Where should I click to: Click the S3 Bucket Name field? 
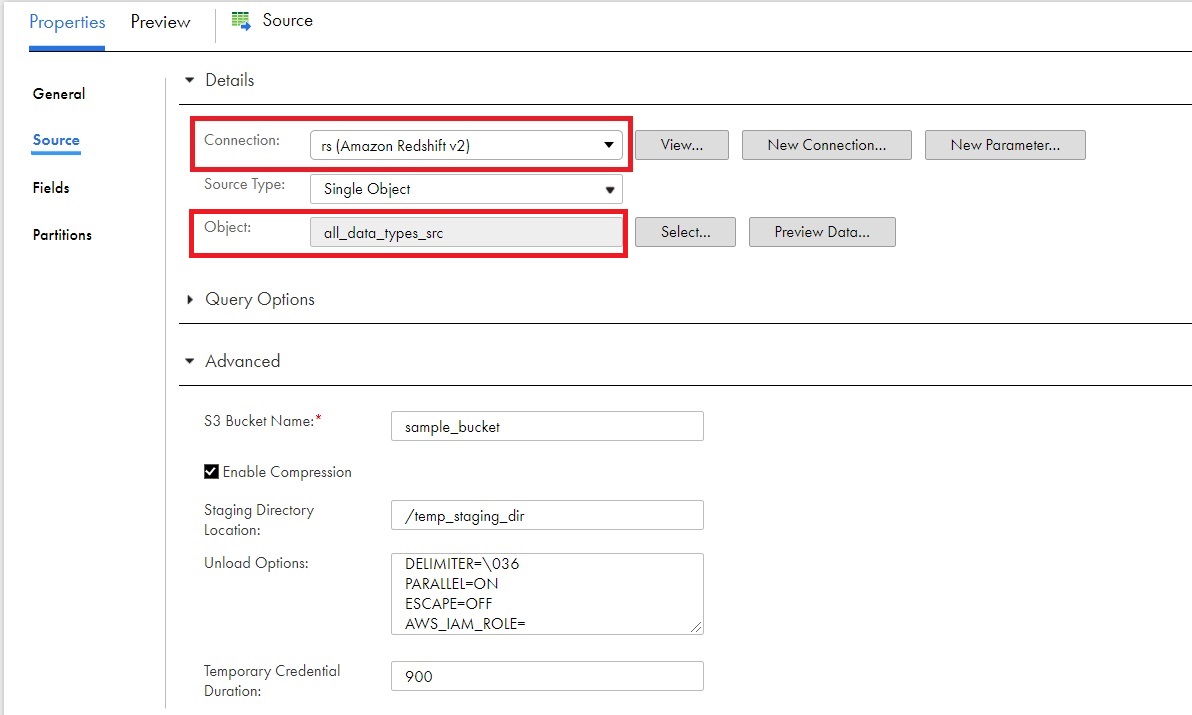tap(547, 426)
